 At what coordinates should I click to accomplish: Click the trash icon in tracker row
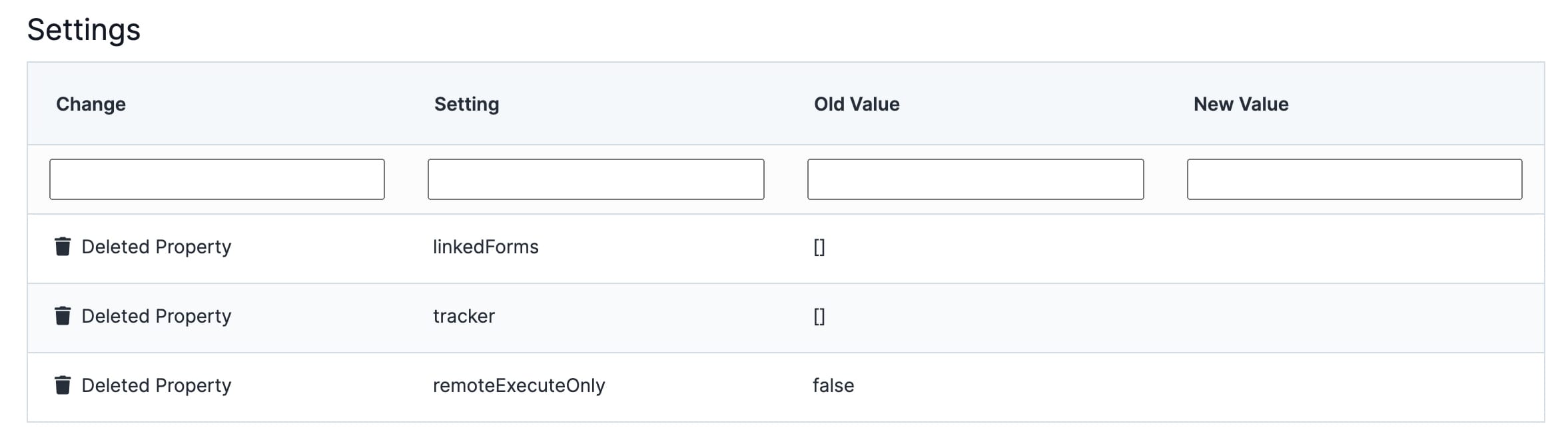[63, 316]
